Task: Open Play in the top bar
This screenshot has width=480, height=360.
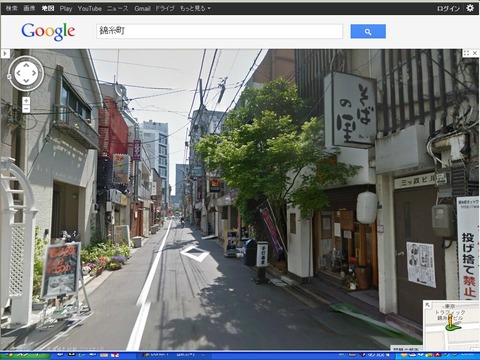Action: coord(66,9)
